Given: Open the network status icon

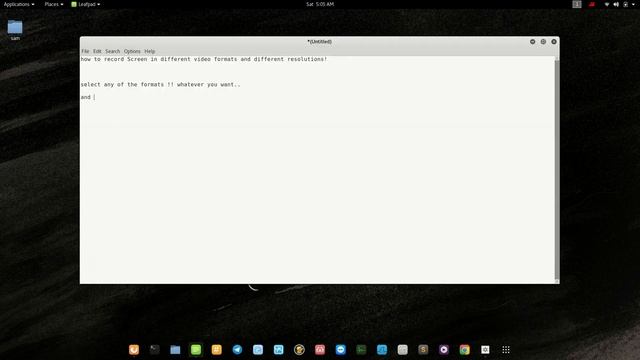Looking at the screenshot, I should [x=607, y=4].
